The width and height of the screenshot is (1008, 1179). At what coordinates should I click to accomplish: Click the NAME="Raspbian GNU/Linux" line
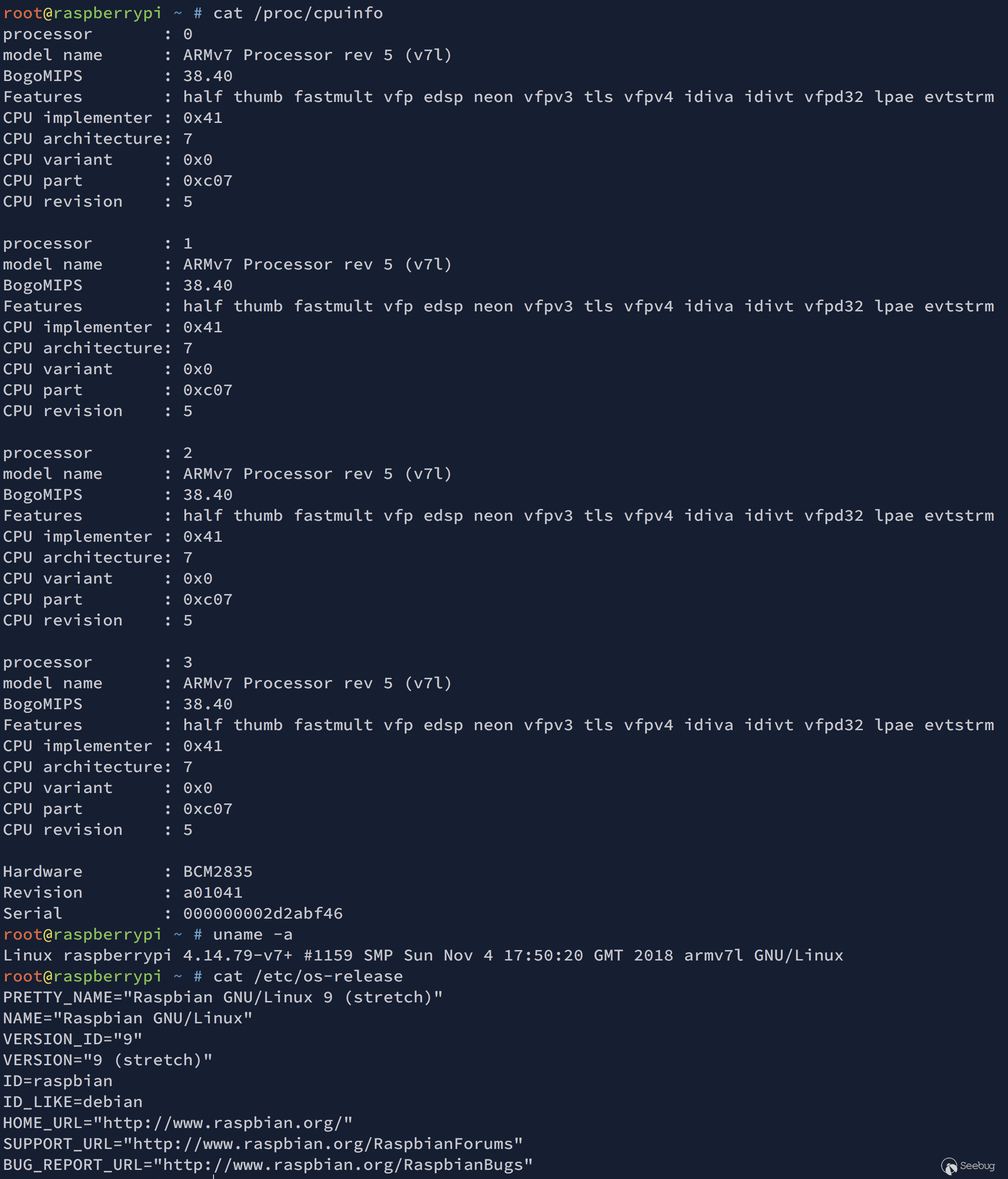click(x=127, y=1018)
